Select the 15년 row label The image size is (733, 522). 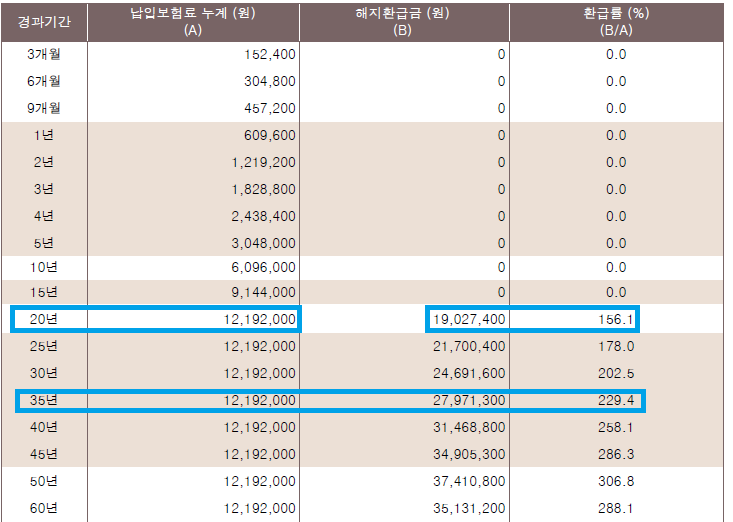44,293
